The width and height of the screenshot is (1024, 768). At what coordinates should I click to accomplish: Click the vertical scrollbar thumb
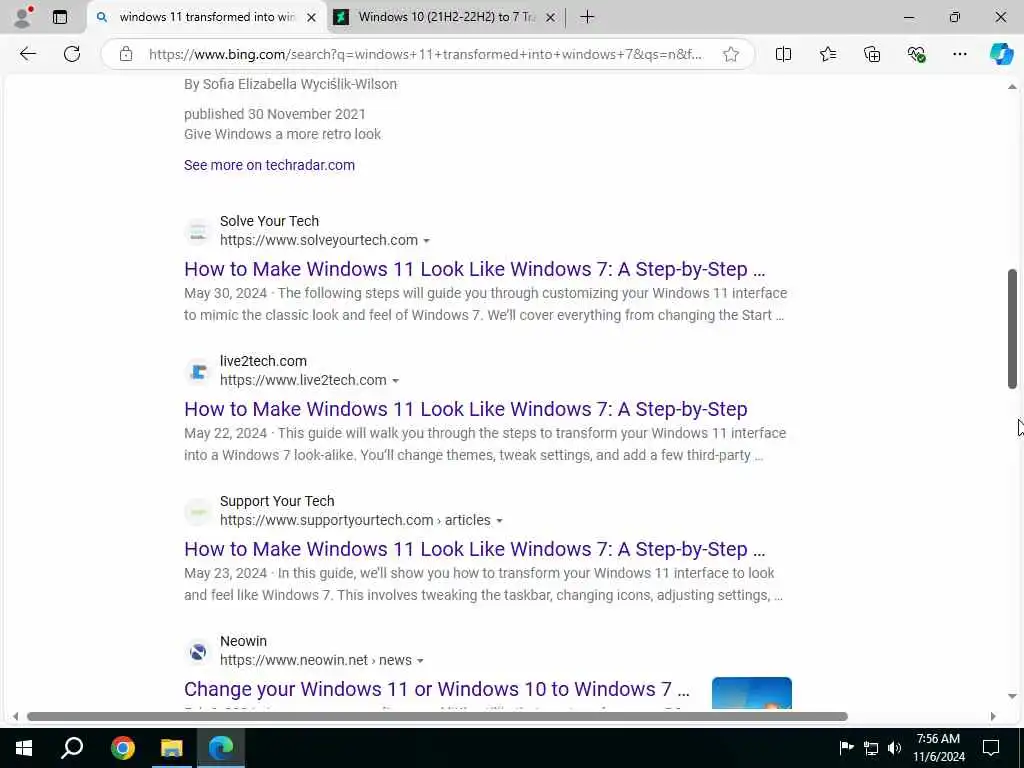(x=1012, y=328)
